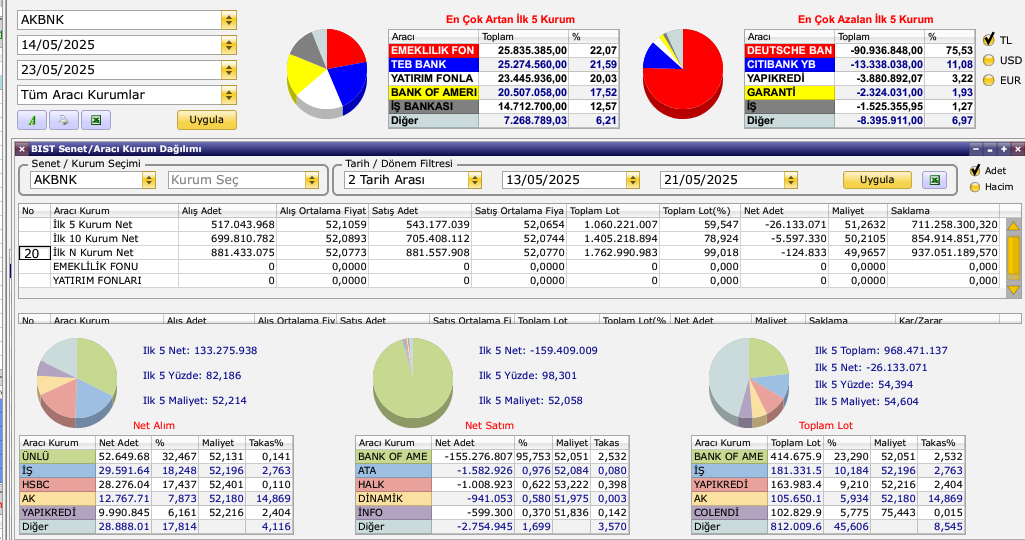Image resolution: width=1025 pixels, height=540 pixels.
Task: Select the İlk 10 Kurum Net row
Action: click(x=511, y=239)
